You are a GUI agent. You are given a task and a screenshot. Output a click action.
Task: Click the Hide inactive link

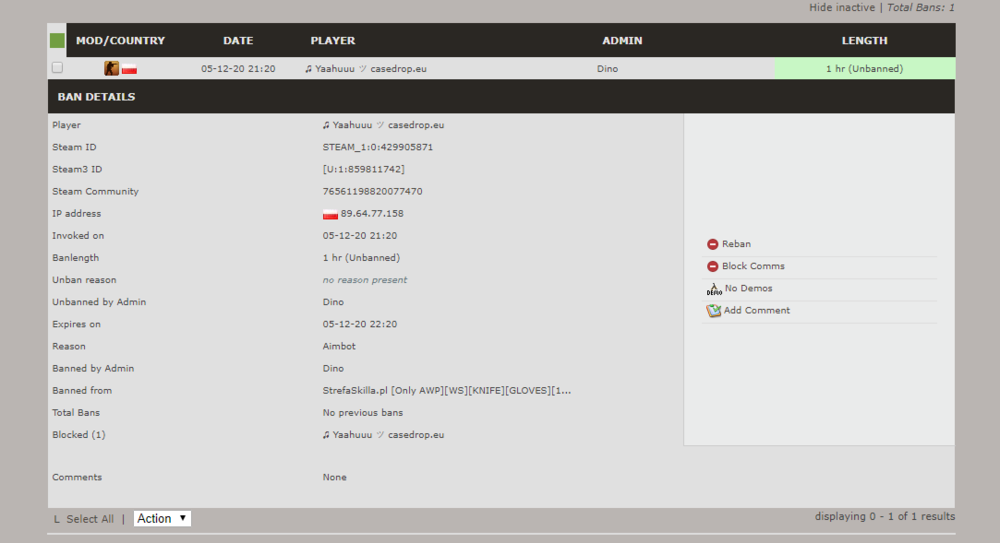(x=842, y=8)
